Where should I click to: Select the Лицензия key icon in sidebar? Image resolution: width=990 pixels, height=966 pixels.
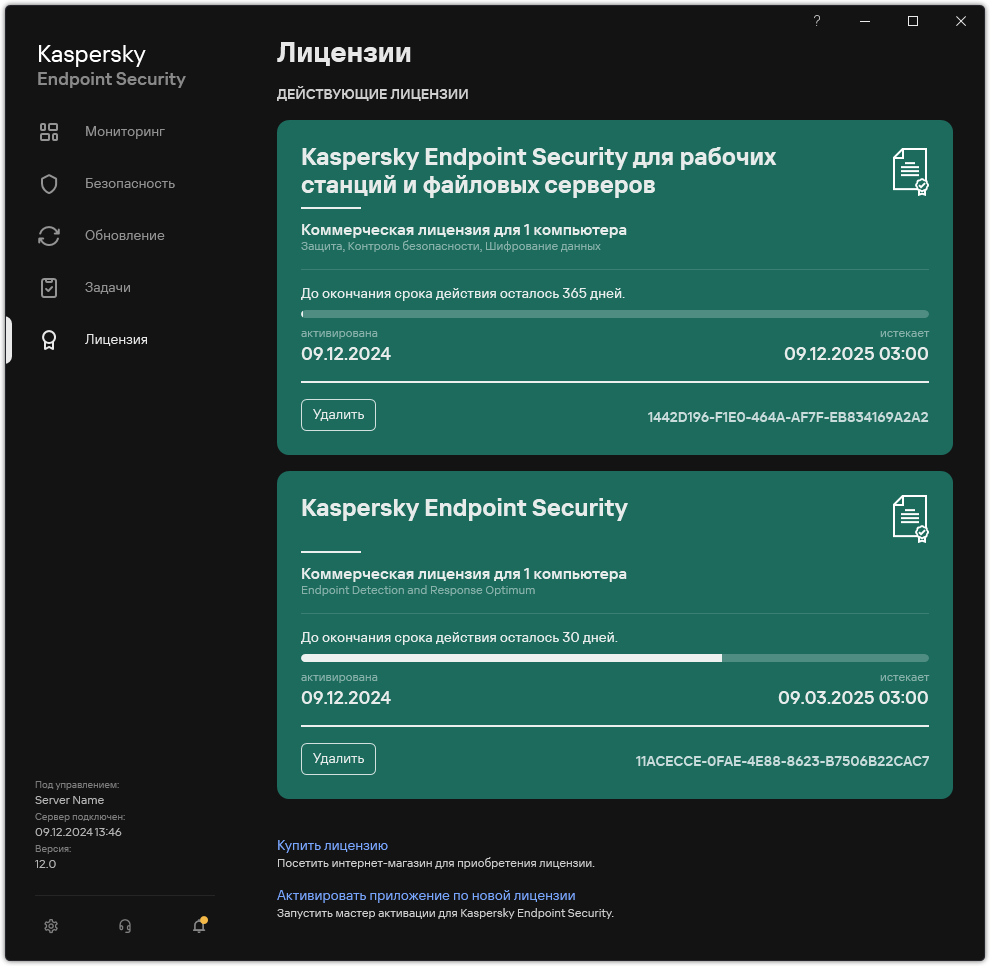49,339
